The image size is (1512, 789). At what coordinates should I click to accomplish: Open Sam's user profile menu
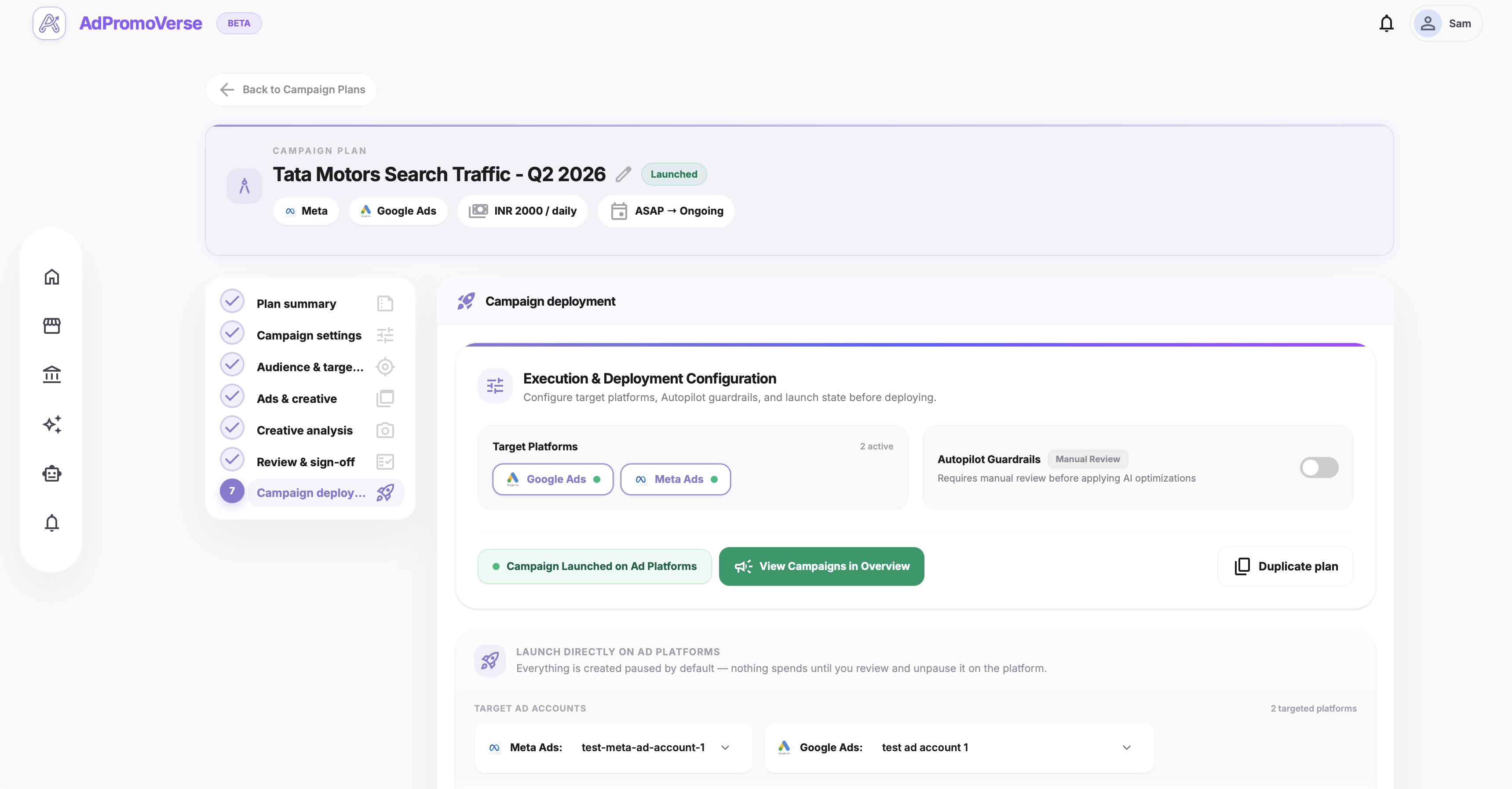pos(1446,23)
